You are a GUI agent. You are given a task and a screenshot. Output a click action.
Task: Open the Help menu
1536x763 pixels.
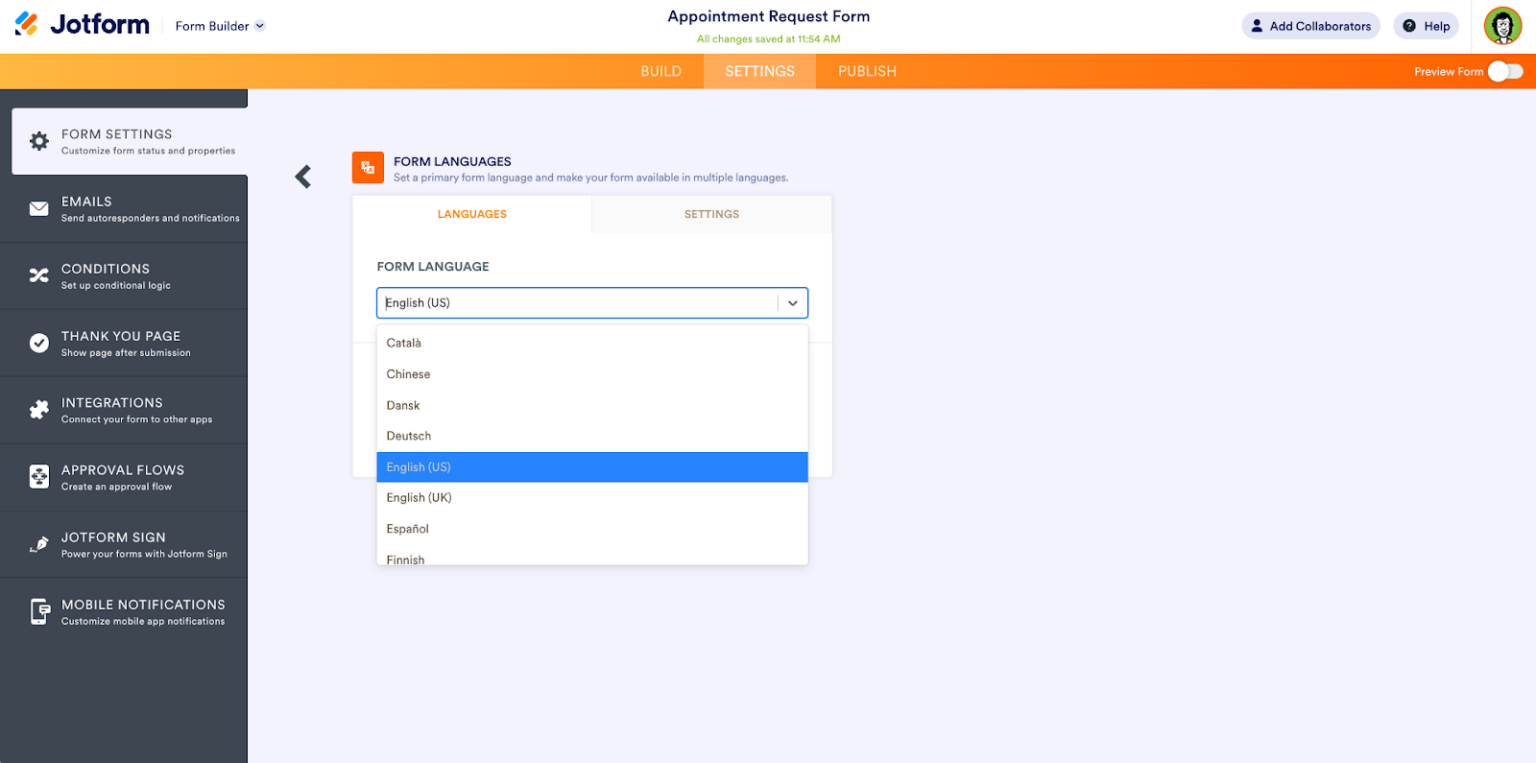[x=1425, y=26]
